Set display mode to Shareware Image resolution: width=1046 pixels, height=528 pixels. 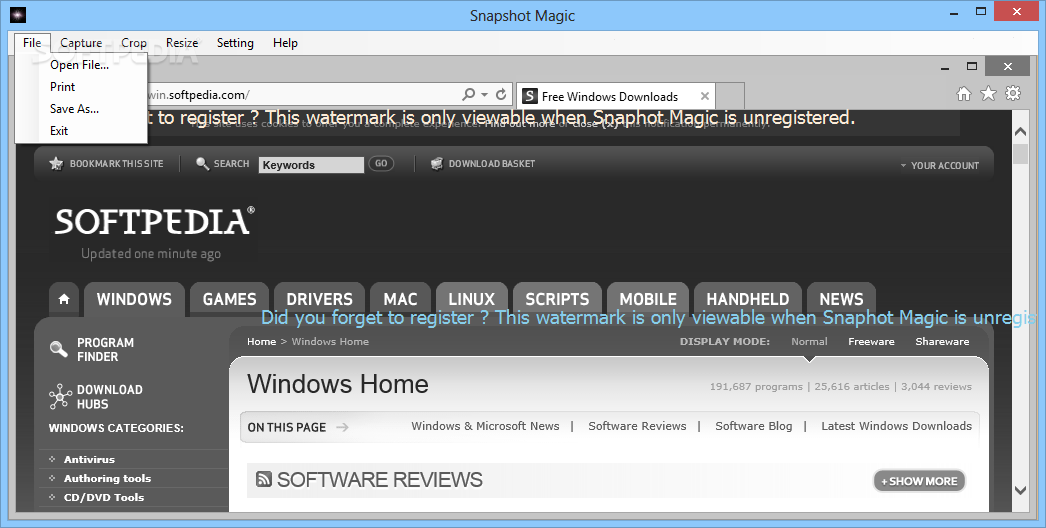pos(942,341)
